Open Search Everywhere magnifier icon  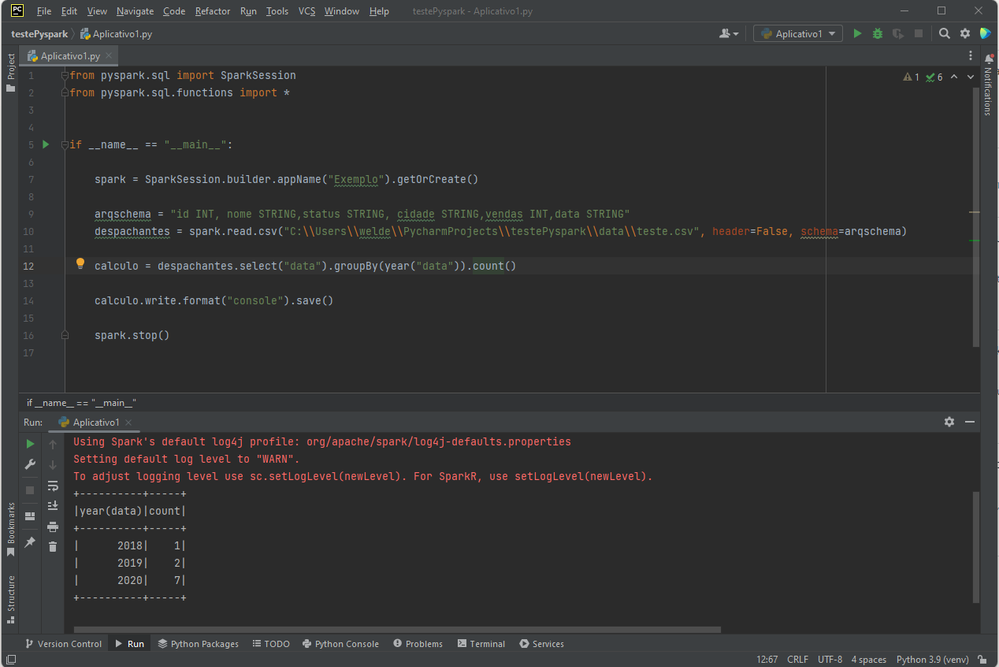point(944,34)
